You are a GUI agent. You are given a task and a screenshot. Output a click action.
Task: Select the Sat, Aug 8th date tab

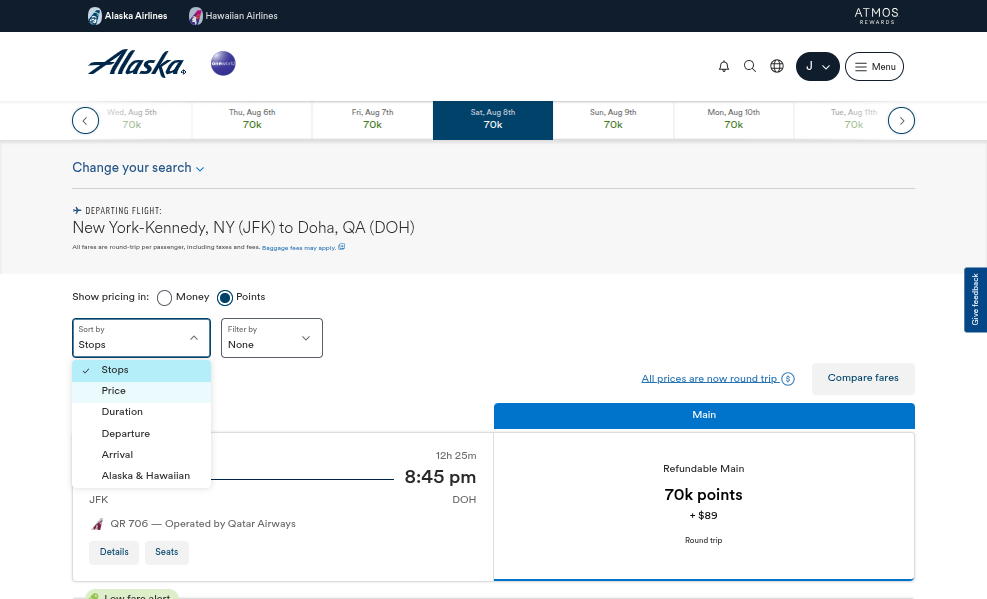[493, 120]
